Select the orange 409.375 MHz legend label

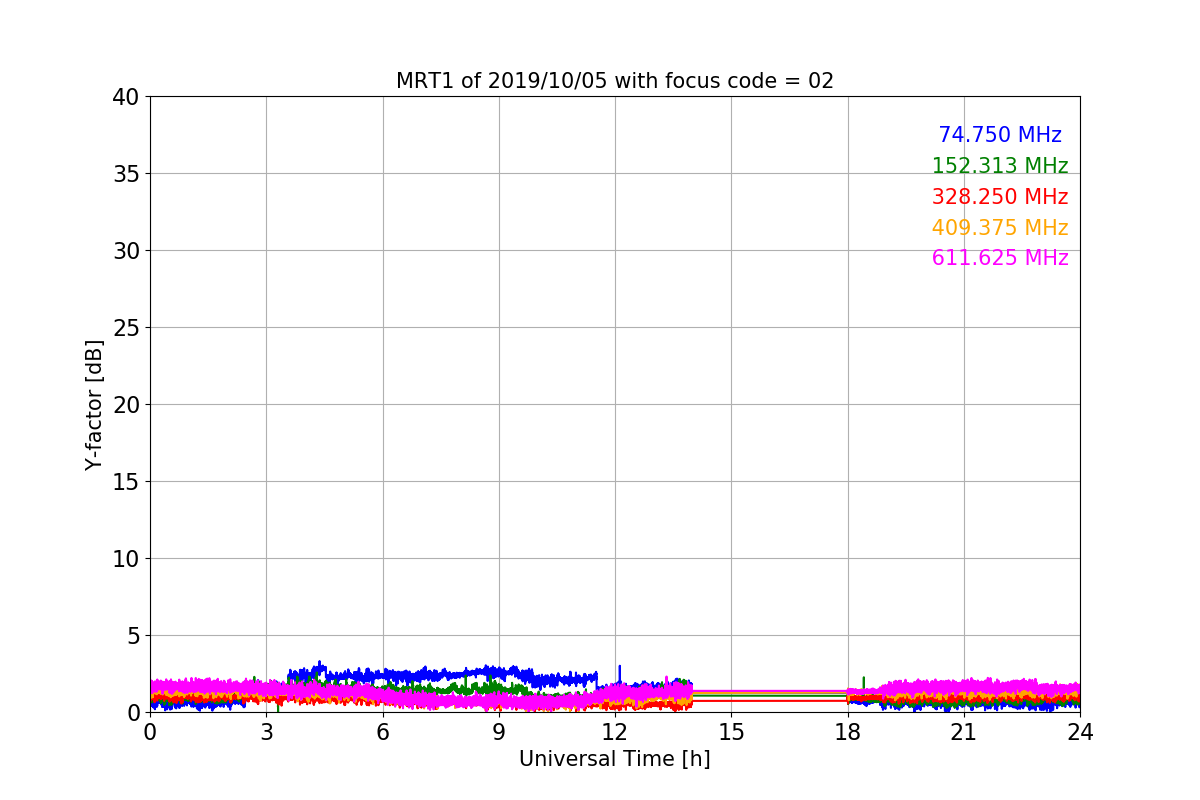(x=1000, y=228)
